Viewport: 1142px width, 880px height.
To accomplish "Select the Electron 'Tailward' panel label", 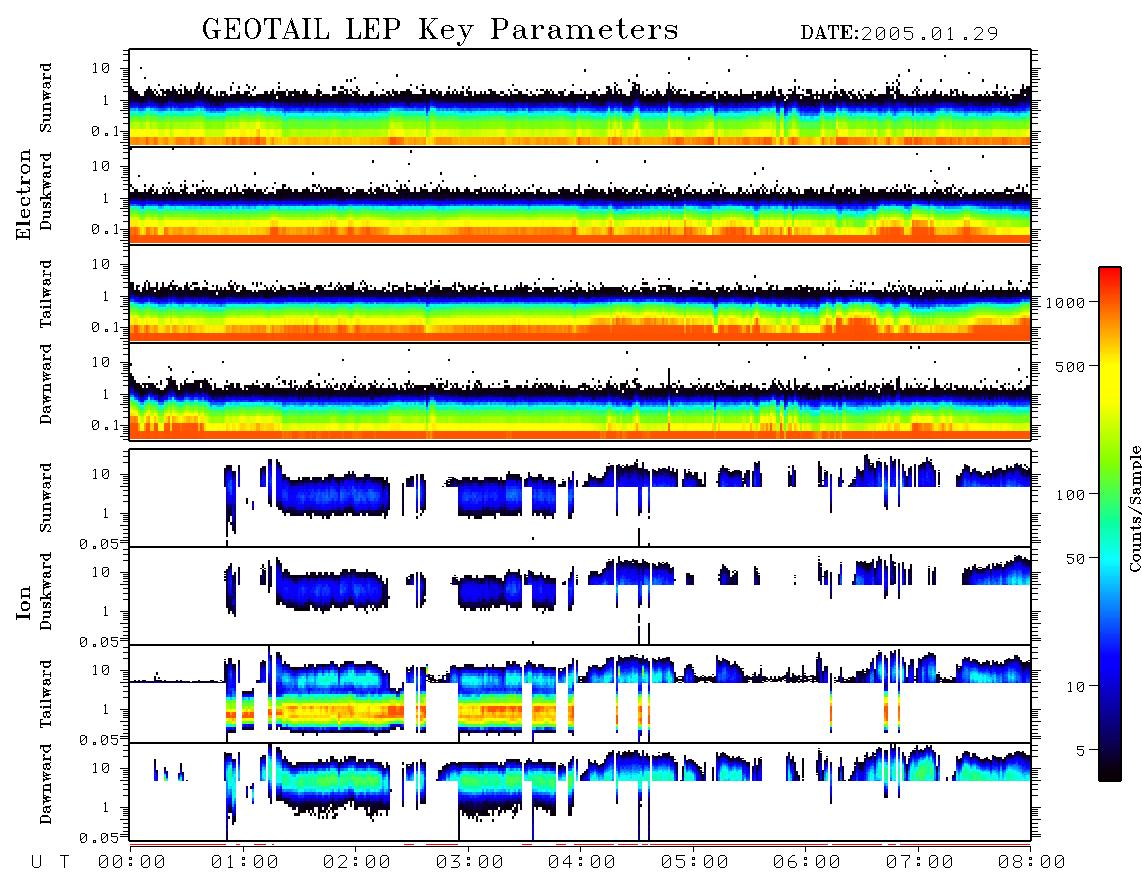I will (x=46, y=293).
